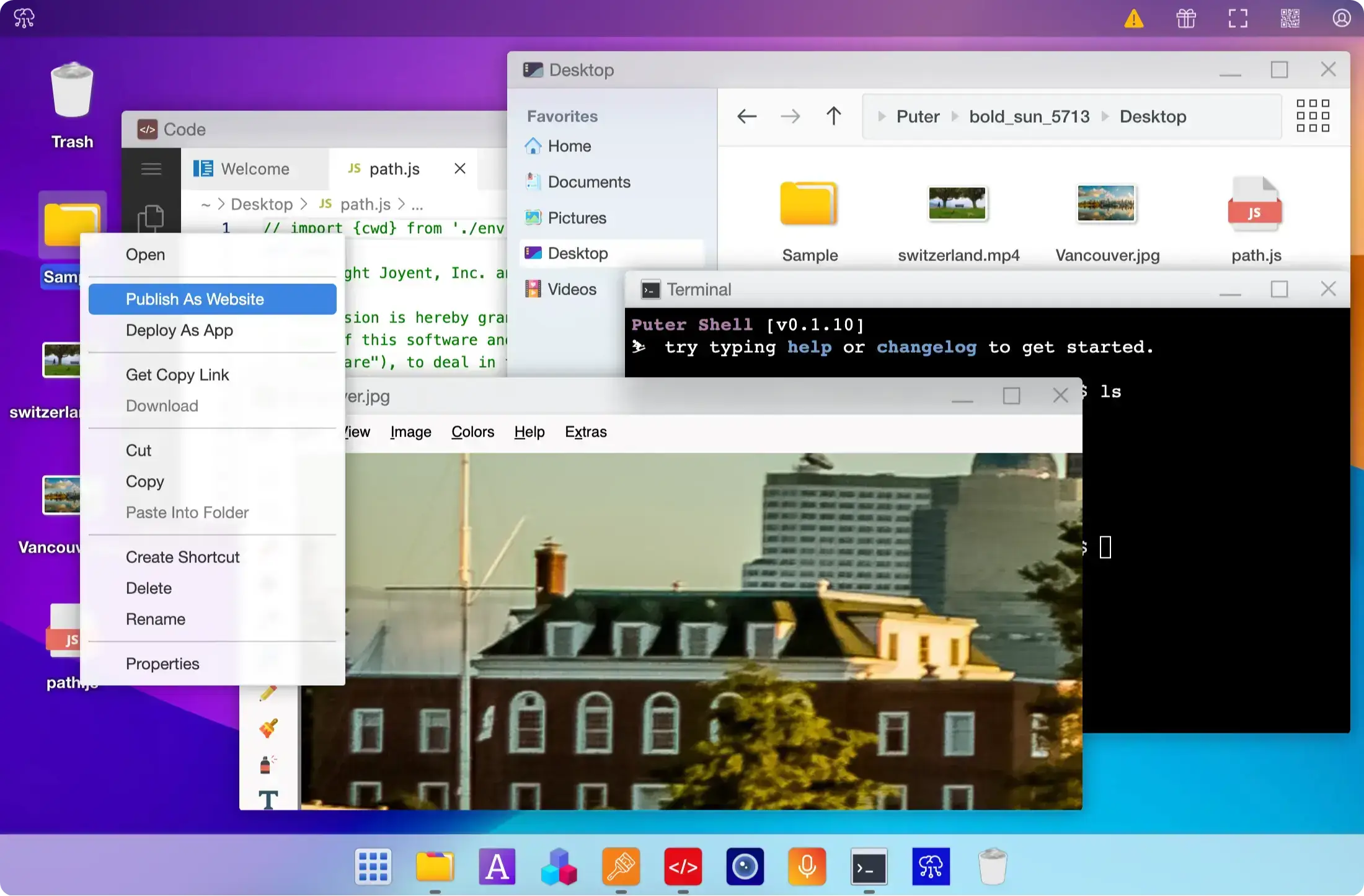The height and width of the screenshot is (896, 1364).
Task: Select 'Deploy As App' from context menu
Action: [x=179, y=330]
